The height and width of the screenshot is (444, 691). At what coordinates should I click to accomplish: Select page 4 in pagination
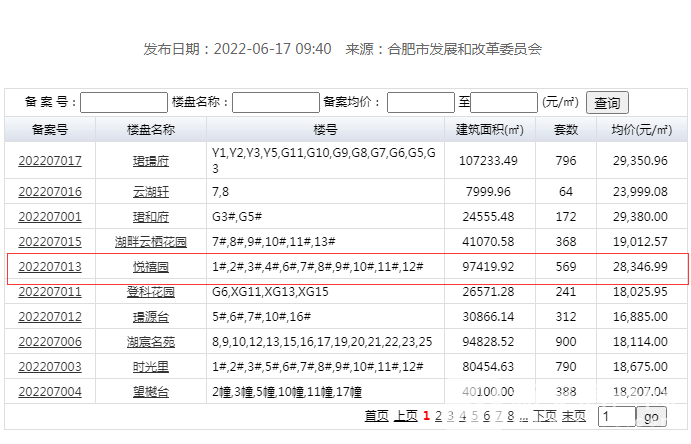(462, 416)
